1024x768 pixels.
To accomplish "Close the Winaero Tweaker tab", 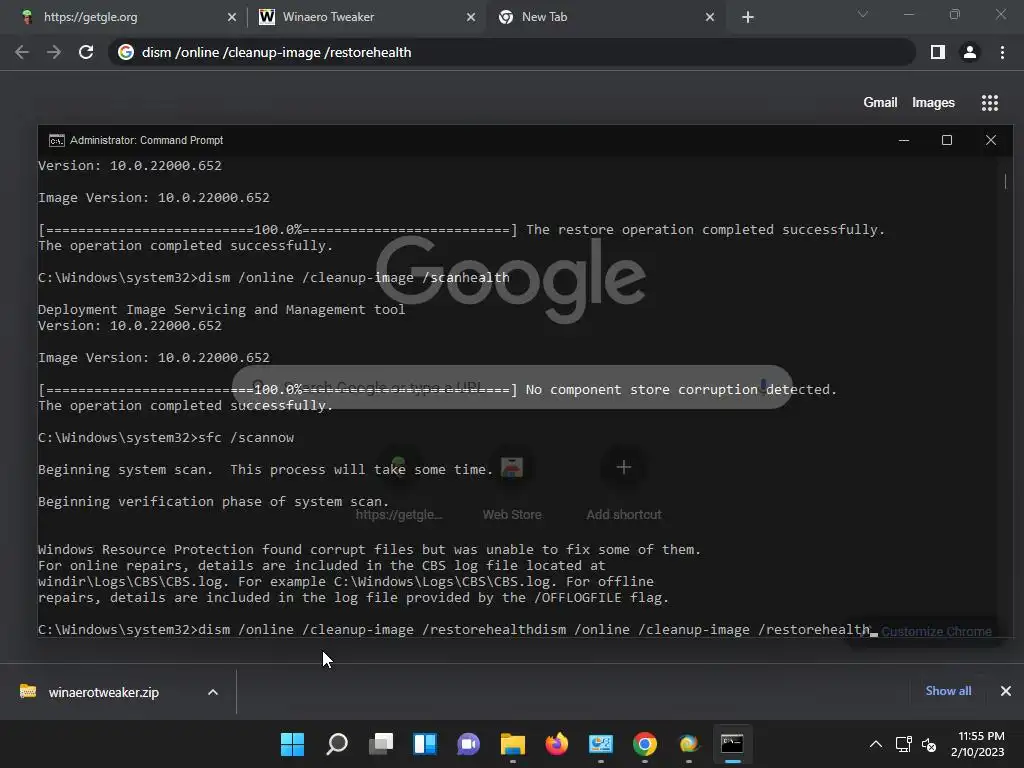I will (470, 17).
